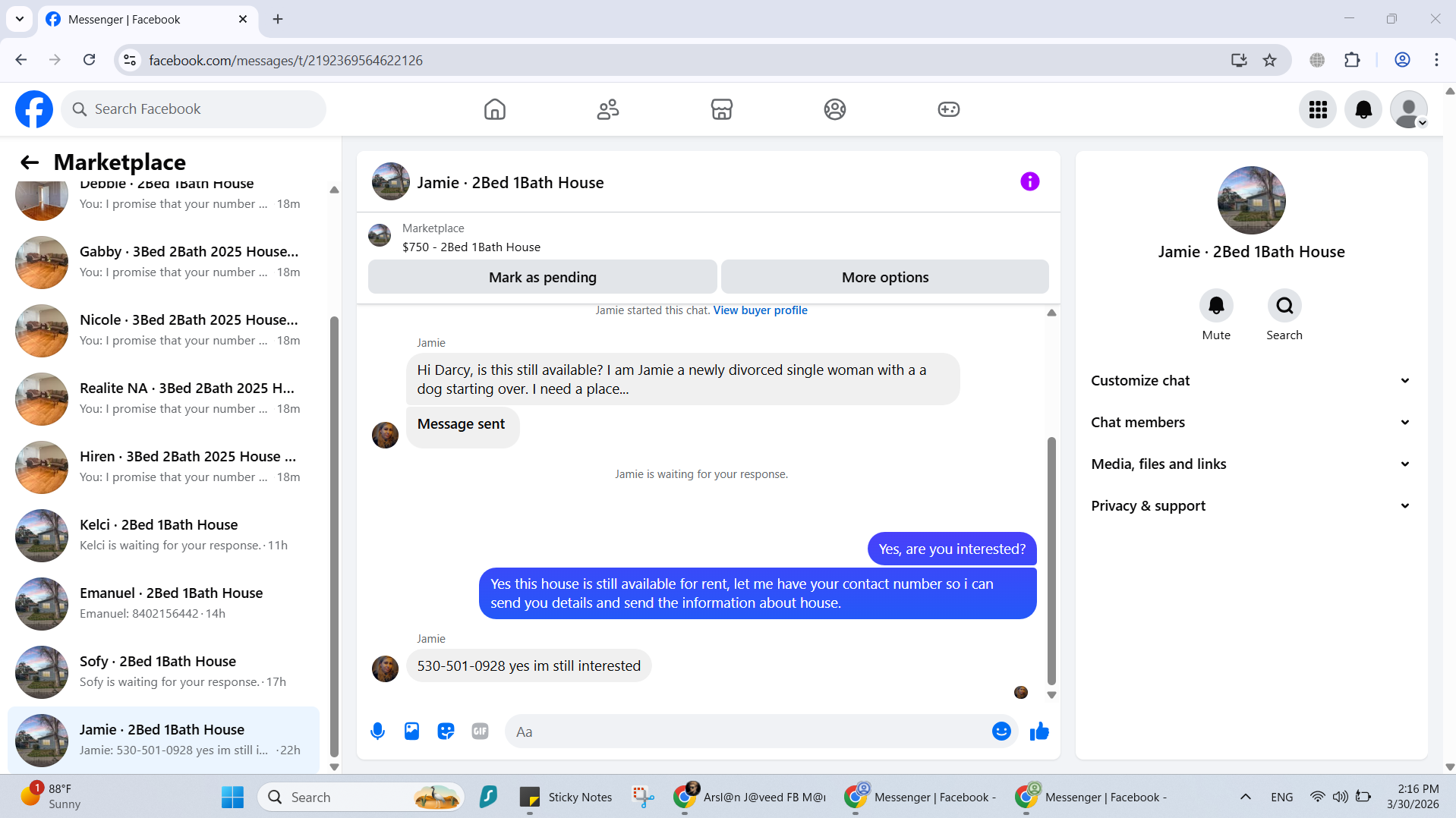Image resolution: width=1456 pixels, height=818 pixels.
Task: Open the Arsl@n J@veed Chrome taskbar window
Action: [x=749, y=797]
